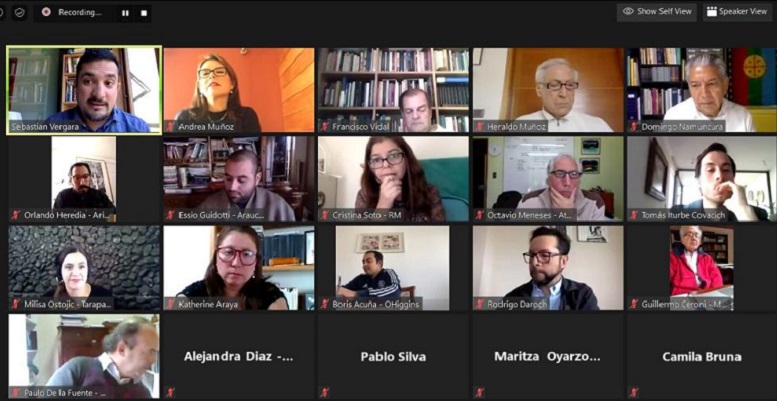Image resolution: width=777 pixels, height=401 pixels.
Task: Select Tomás Iturbe Covacich's video tile
Action: 702,179
